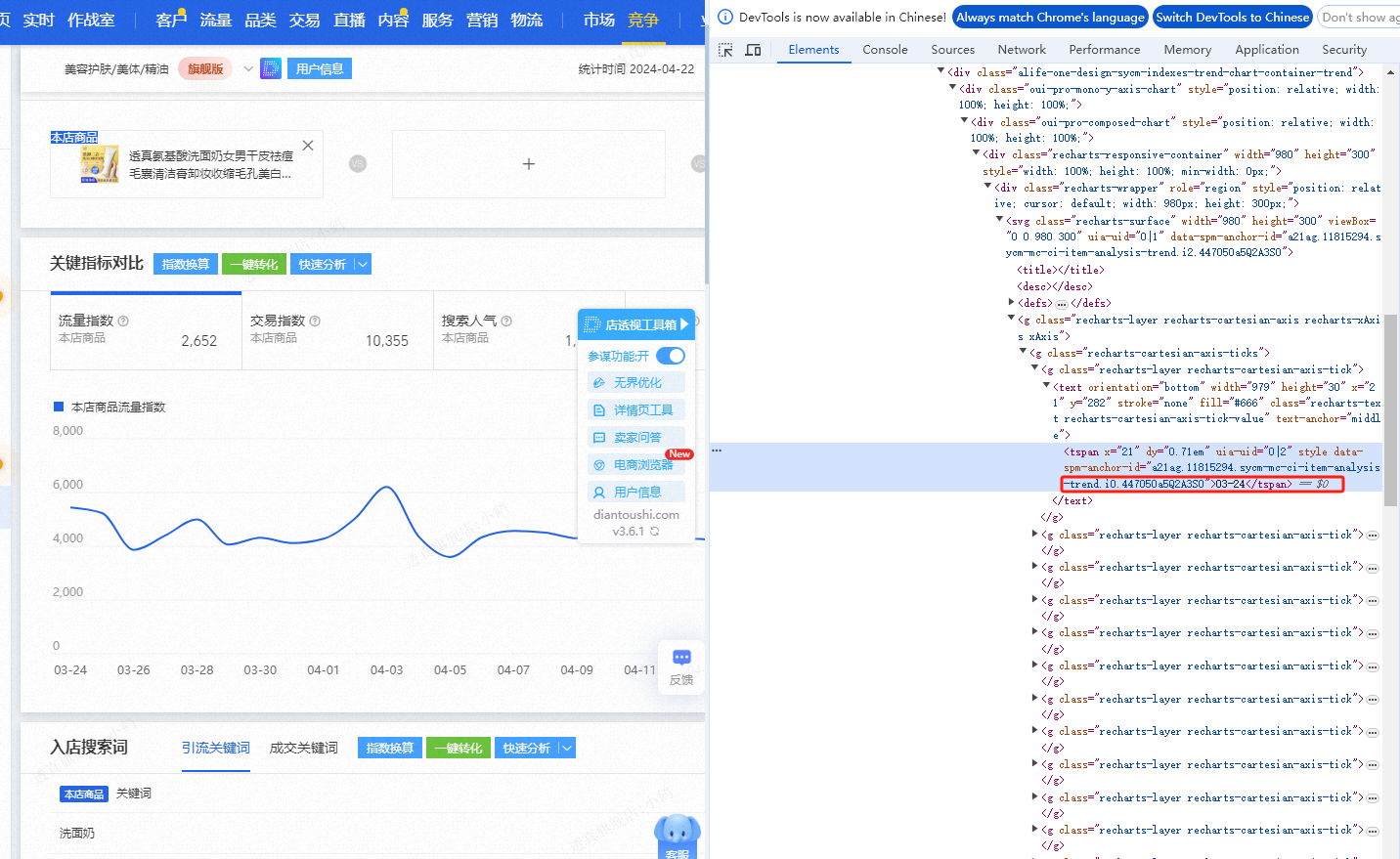Expand the dropdown chevron next to 旗舰版
This screenshot has width=1400, height=859.
point(248,68)
